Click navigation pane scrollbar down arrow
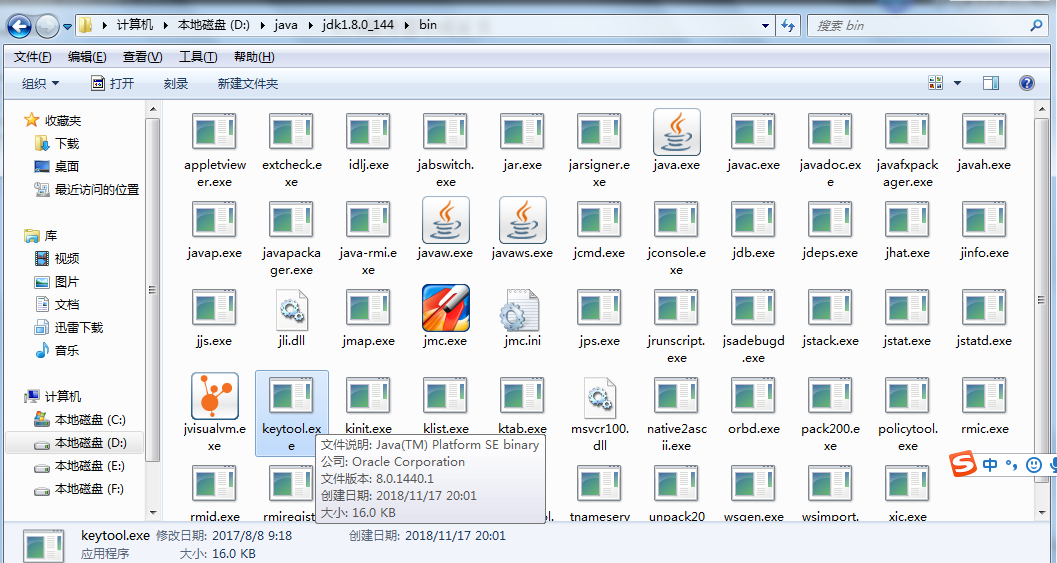Image resolution: width=1057 pixels, height=563 pixels. click(x=153, y=513)
